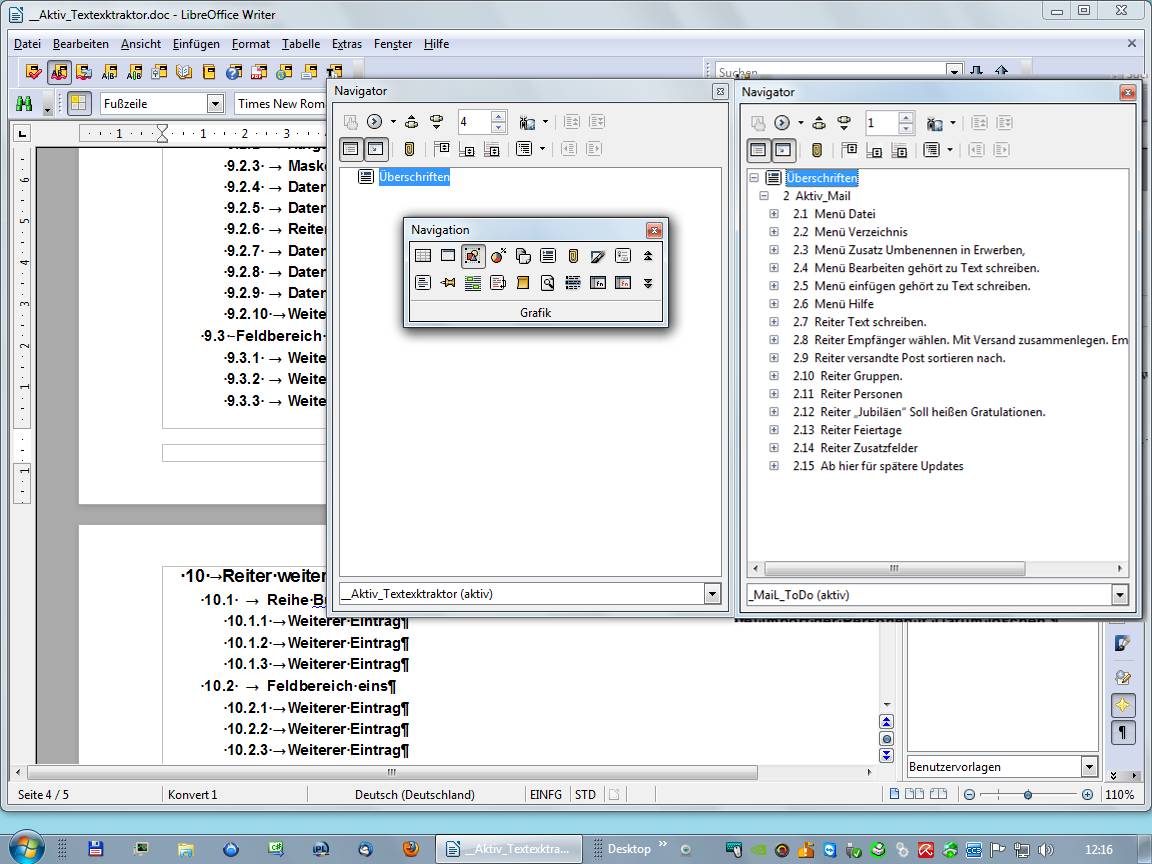Click zoom slider handle in status bar
Screen dimensions: 1152x864
[x=1028, y=794]
